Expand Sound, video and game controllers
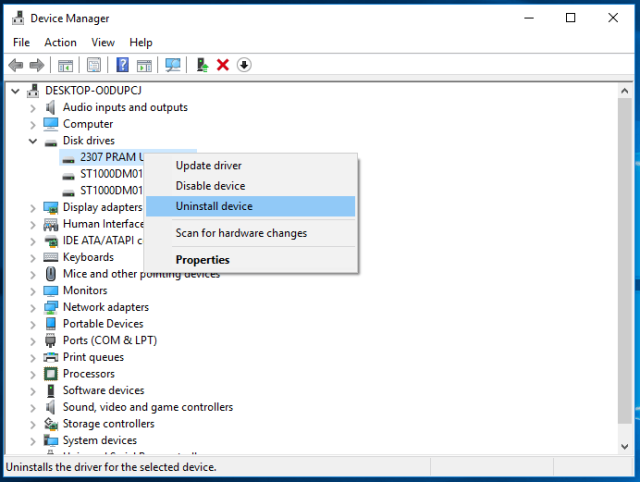Viewport: 640px width, 482px height. [x=34, y=407]
